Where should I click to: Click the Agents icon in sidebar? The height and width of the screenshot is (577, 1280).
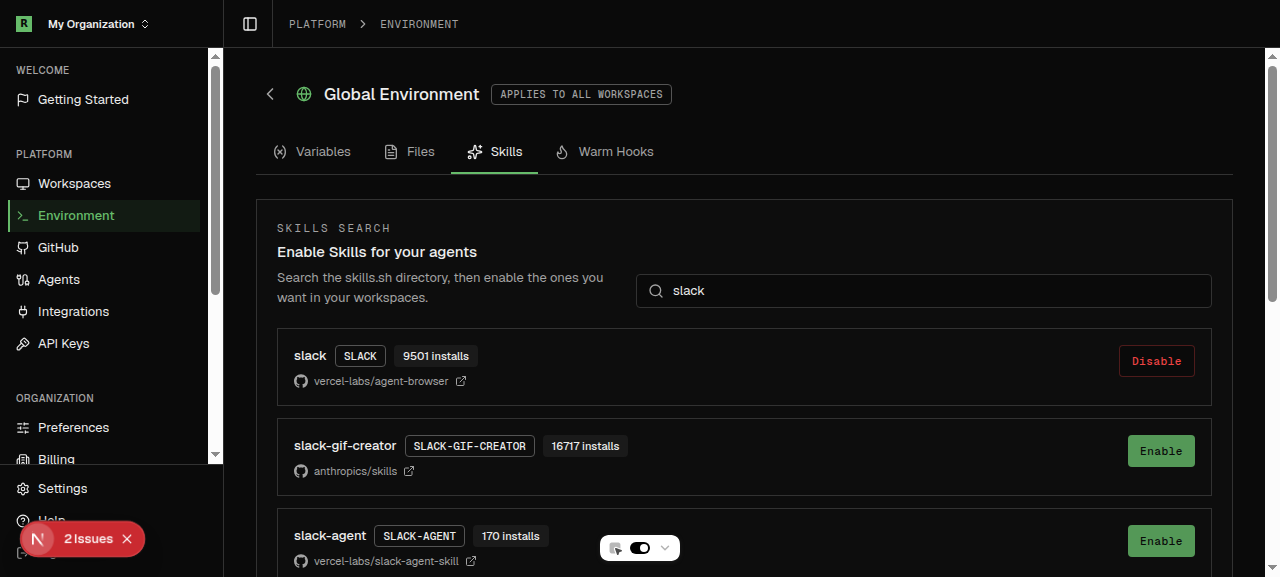point(23,280)
